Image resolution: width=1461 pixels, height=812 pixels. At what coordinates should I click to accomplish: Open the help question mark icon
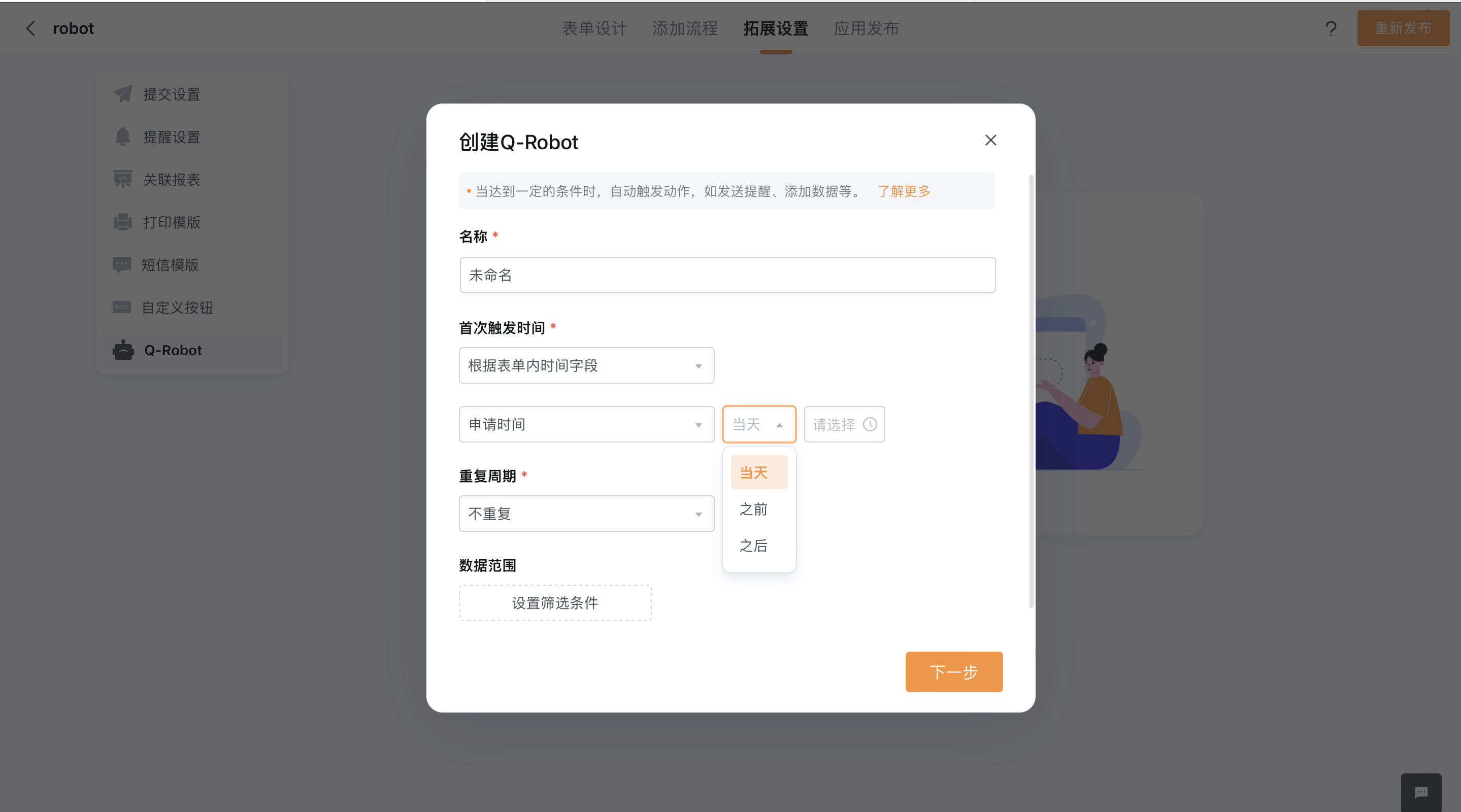coord(1331,28)
